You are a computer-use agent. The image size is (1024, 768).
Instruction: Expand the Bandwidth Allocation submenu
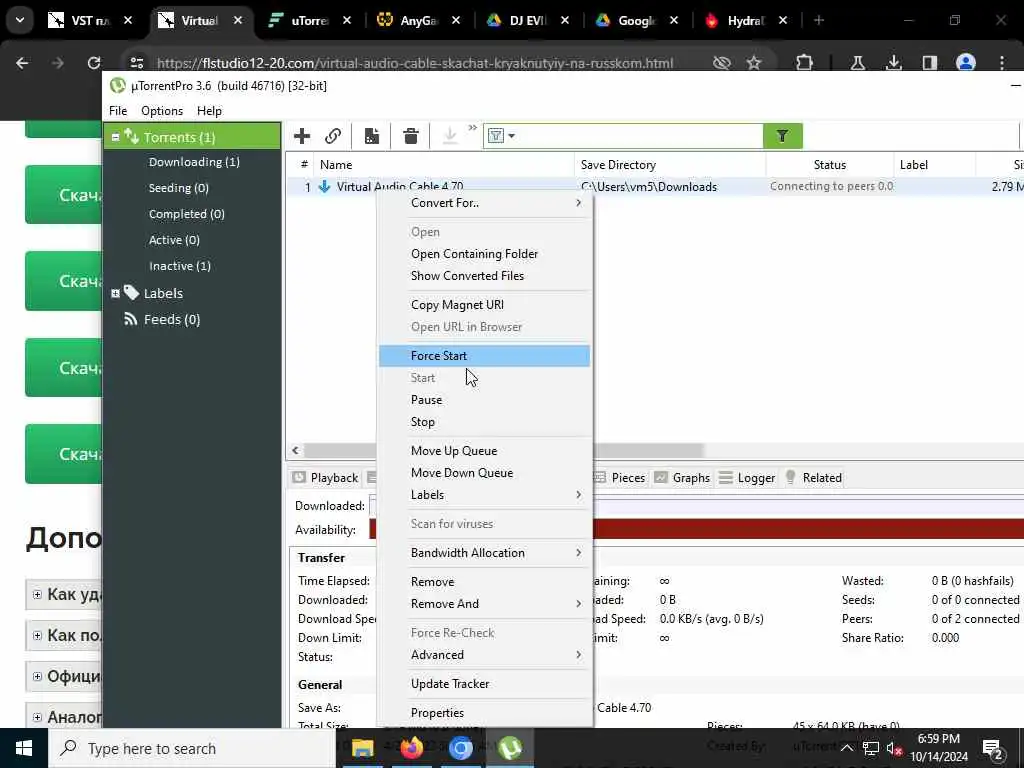pyautogui.click(x=484, y=553)
